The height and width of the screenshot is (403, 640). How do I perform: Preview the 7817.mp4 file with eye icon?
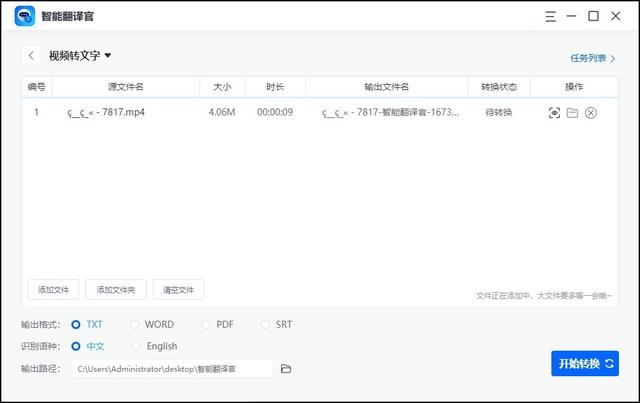tap(554, 113)
